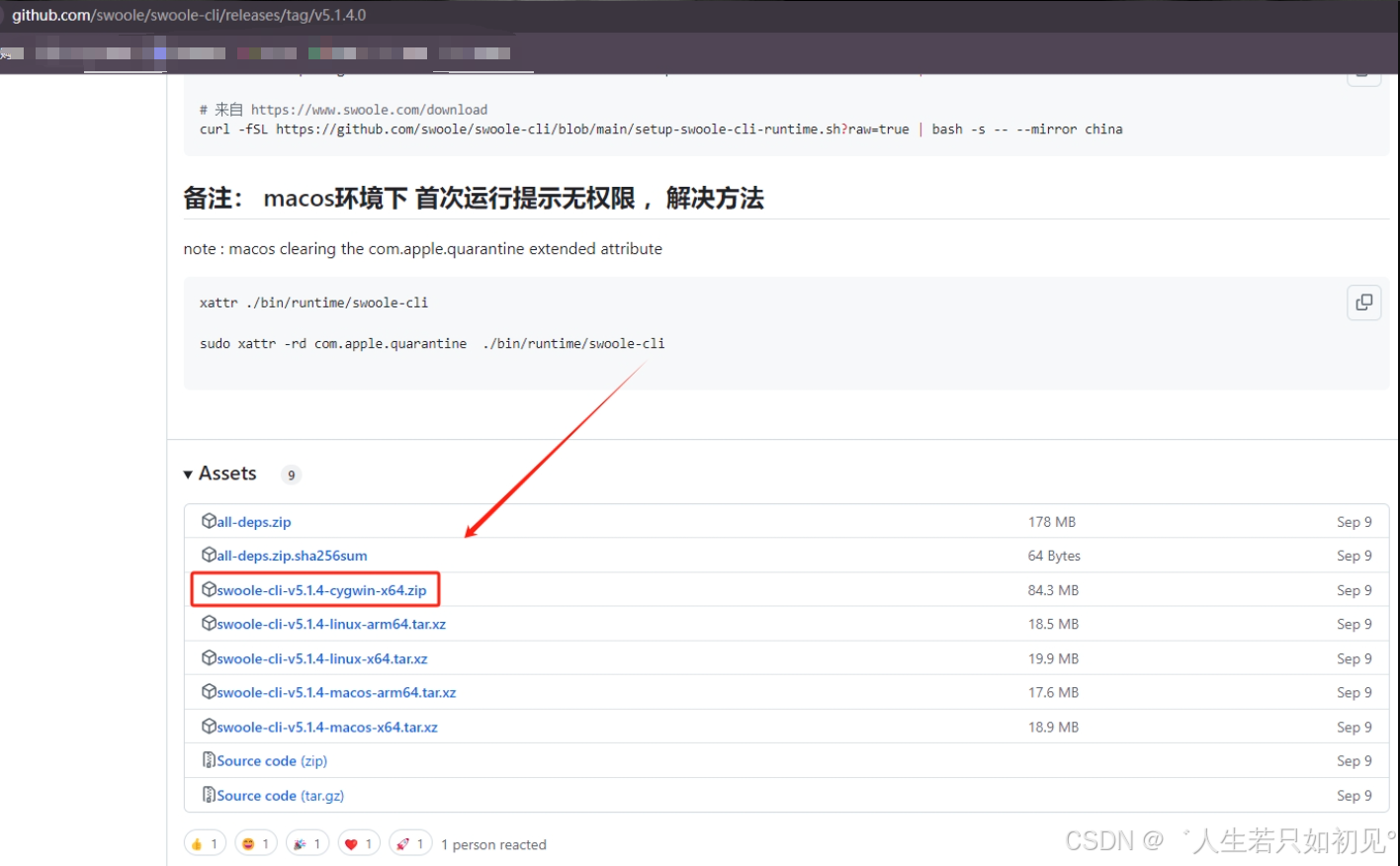Click the copy icon at the top code block
This screenshot has width=1400, height=866.
pos(1363,74)
